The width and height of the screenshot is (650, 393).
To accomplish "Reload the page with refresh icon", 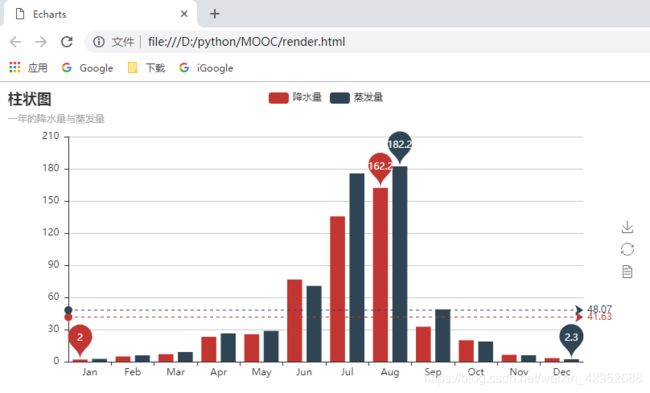I will point(67,42).
